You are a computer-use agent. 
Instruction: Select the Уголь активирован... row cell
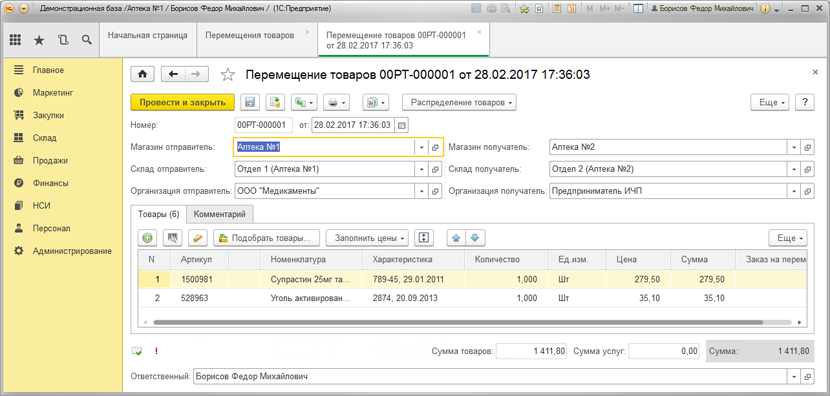click(x=312, y=298)
